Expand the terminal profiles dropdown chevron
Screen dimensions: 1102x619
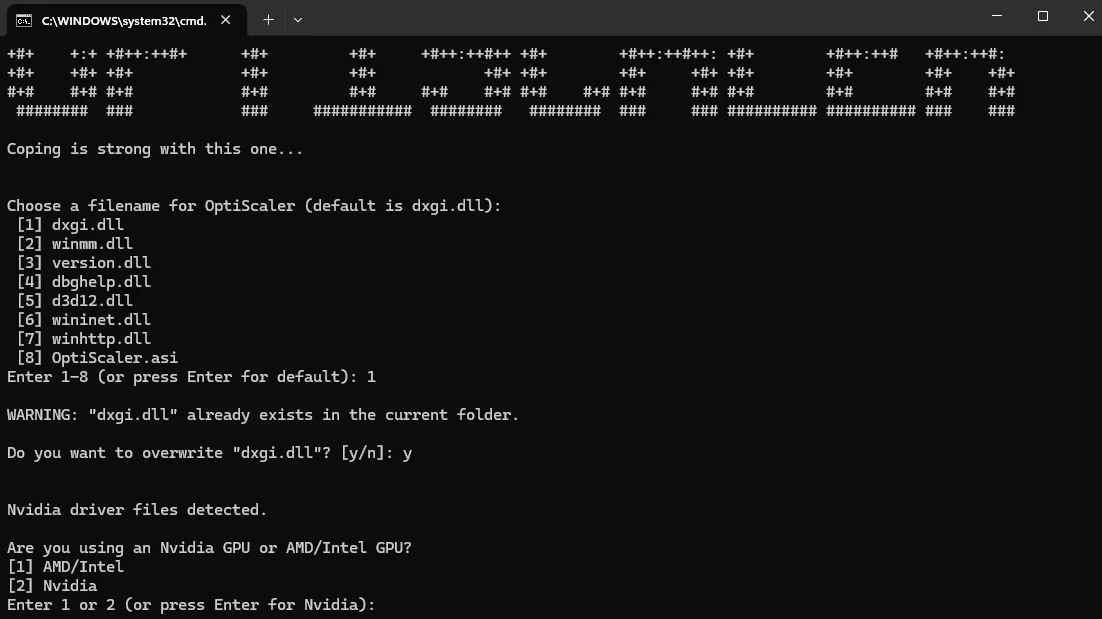[298, 19]
